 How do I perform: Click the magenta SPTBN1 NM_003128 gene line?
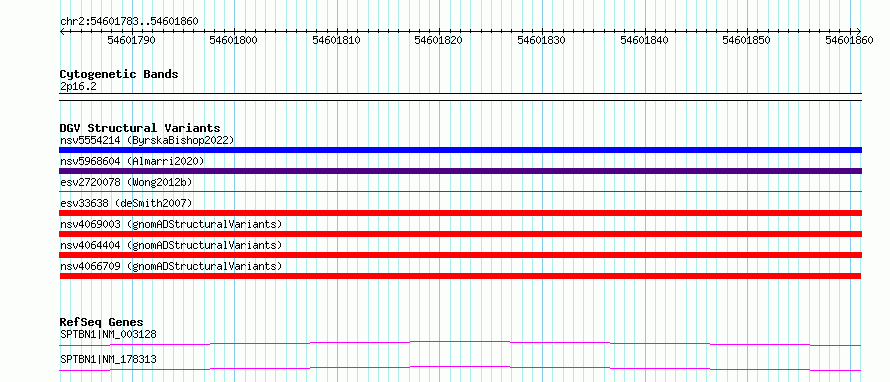pyautogui.click(x=460, y=343)
